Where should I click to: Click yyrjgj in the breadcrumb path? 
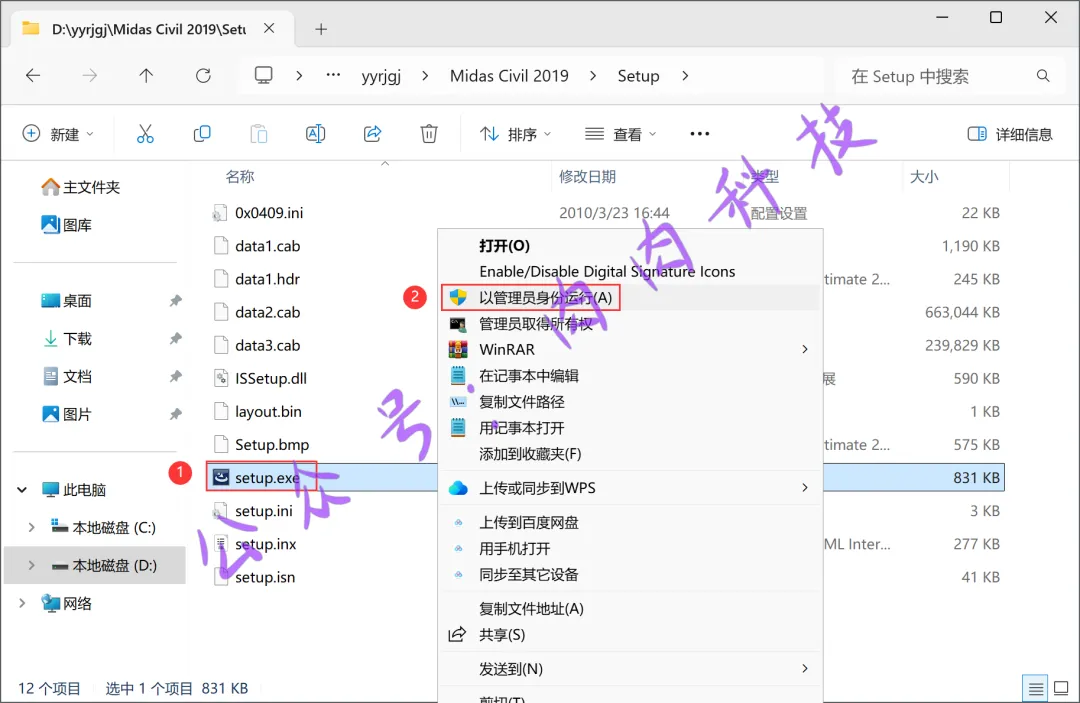pyautogui.click(x=381, y=76)
